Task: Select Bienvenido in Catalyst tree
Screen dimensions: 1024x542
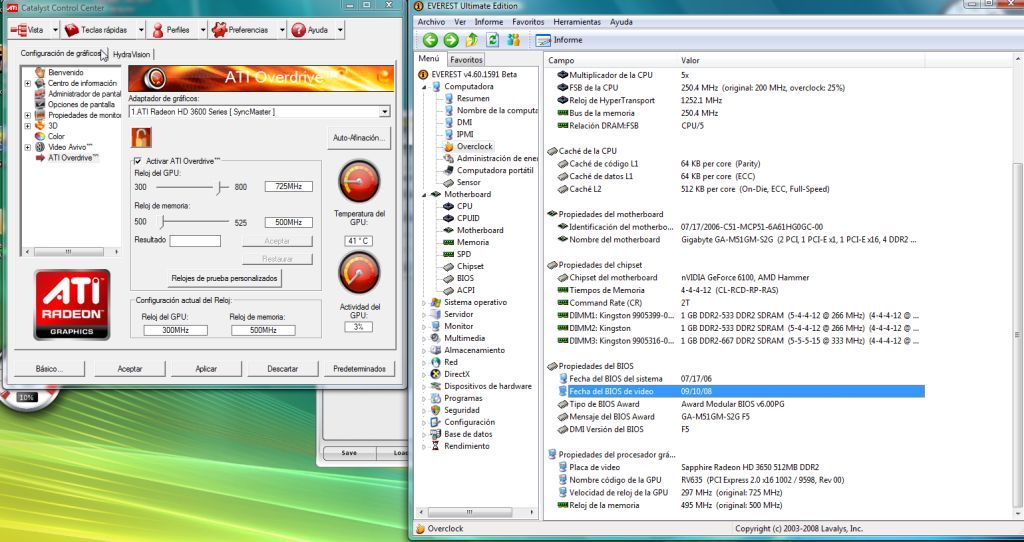Action: point(65,72)
